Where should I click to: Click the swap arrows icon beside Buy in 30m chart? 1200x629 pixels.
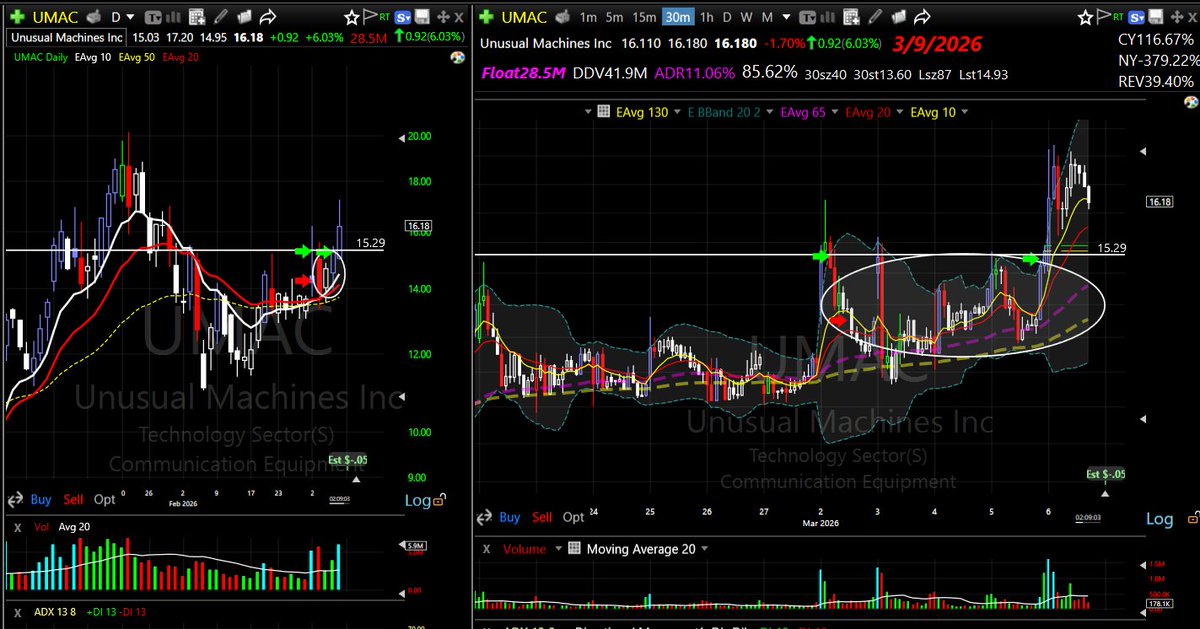point(485,517)
